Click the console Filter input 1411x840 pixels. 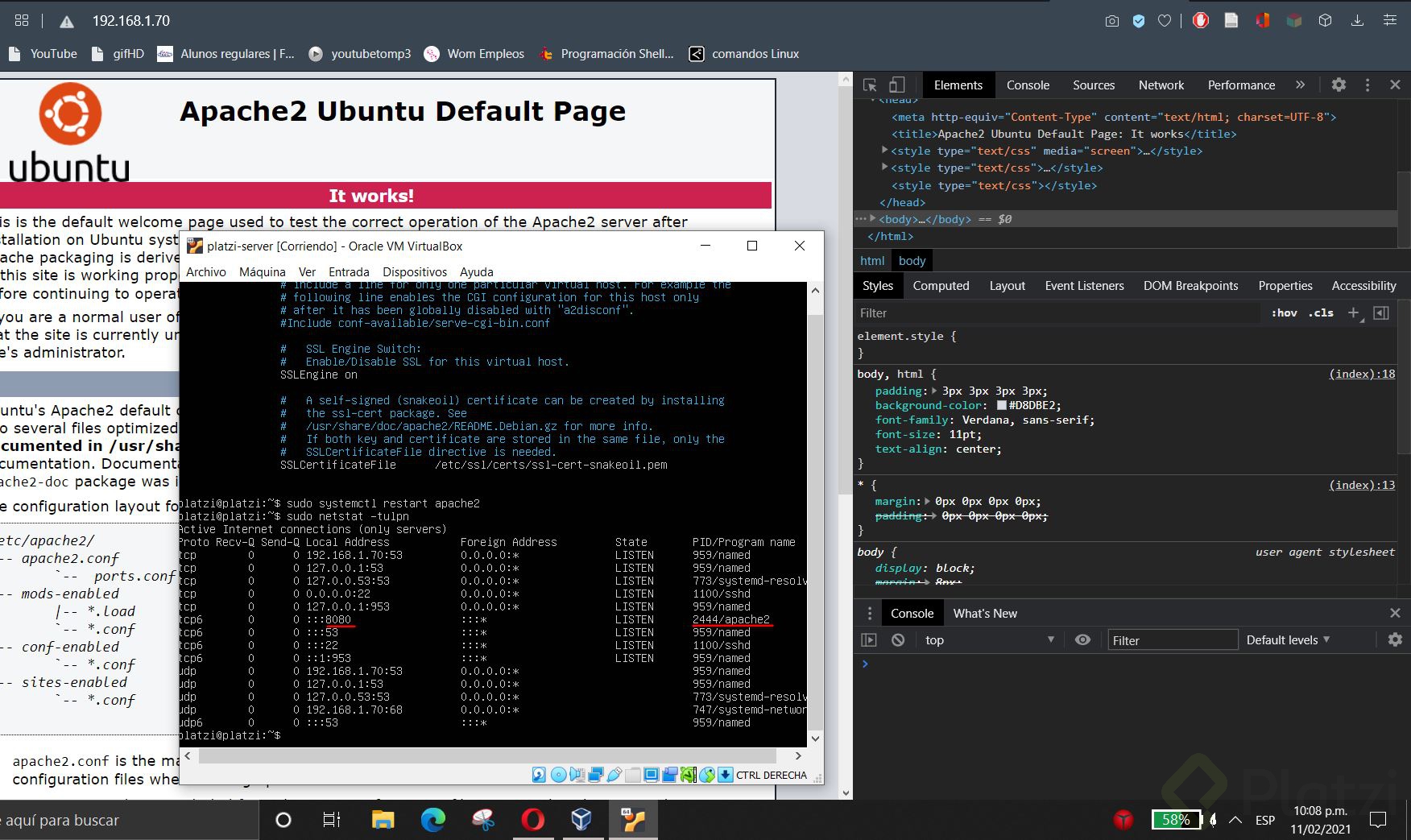coord(1173,640)
